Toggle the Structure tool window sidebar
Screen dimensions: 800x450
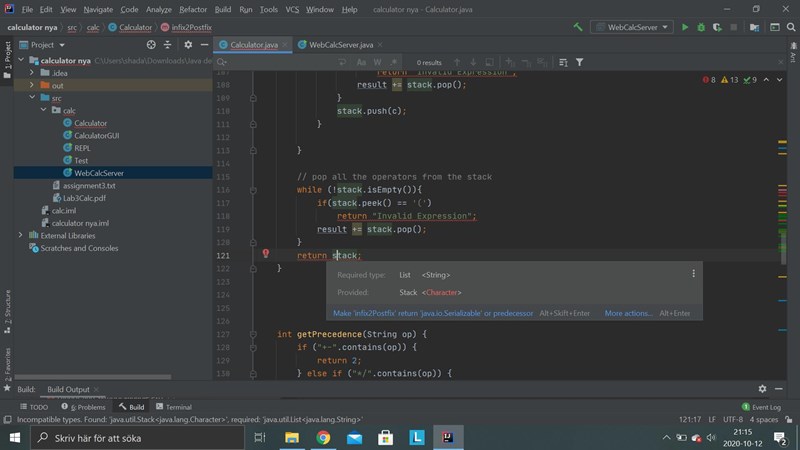click(6, 305)
